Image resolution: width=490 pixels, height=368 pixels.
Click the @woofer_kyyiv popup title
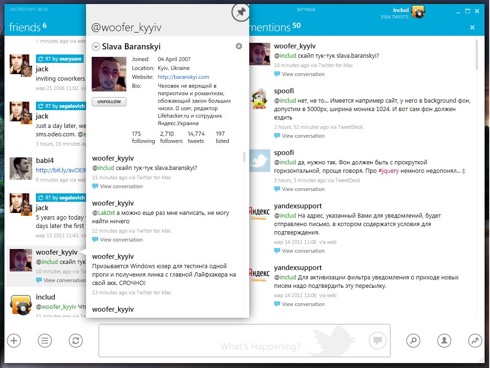pos(126,28)
